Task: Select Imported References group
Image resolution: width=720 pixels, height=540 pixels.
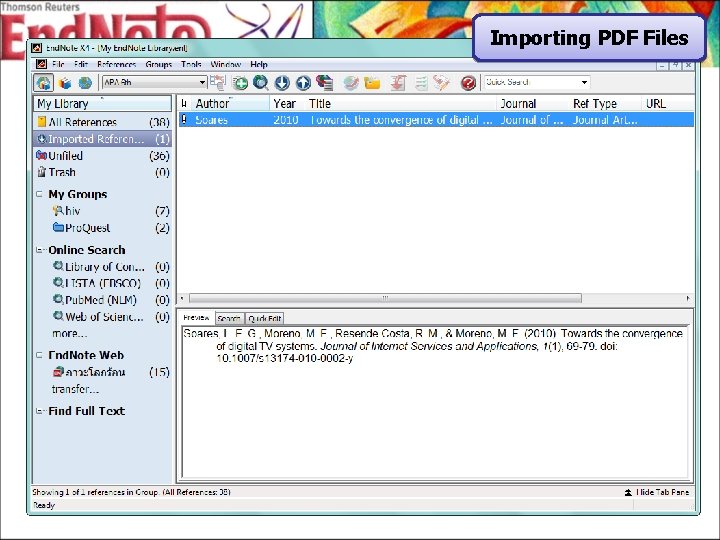Action: point(102,139)
